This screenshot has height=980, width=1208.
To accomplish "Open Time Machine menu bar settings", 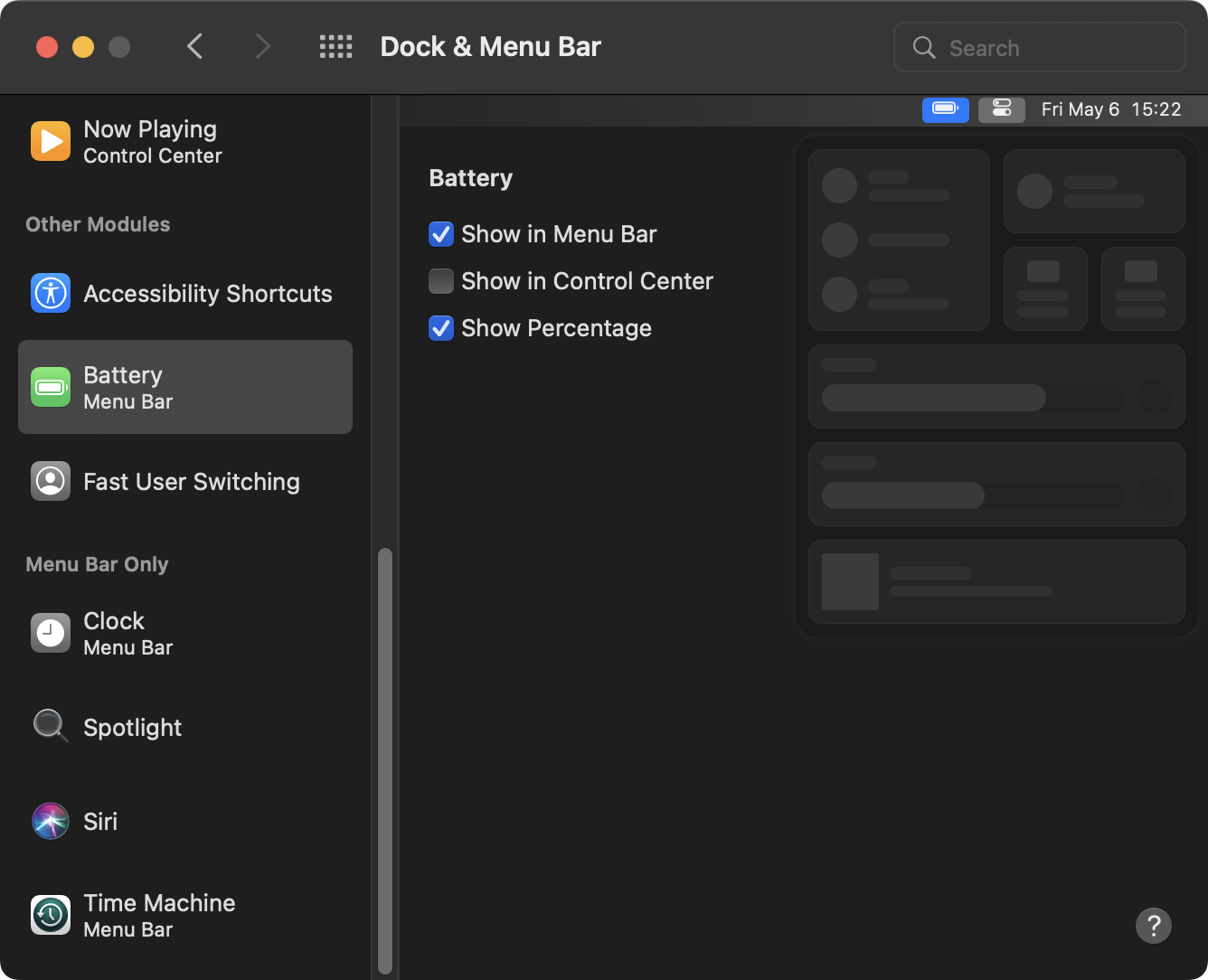I will (185, 915).
